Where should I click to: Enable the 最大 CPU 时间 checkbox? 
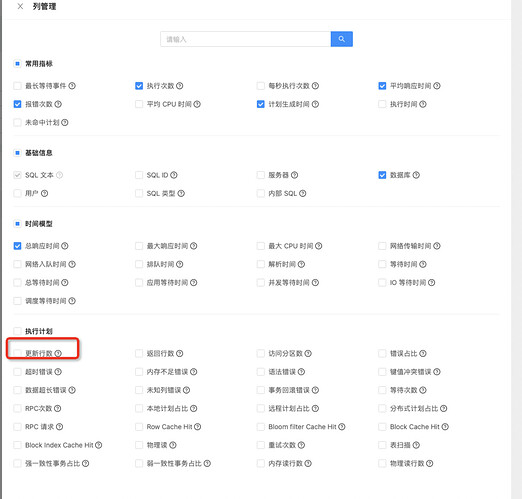click(x=261, y=246)
